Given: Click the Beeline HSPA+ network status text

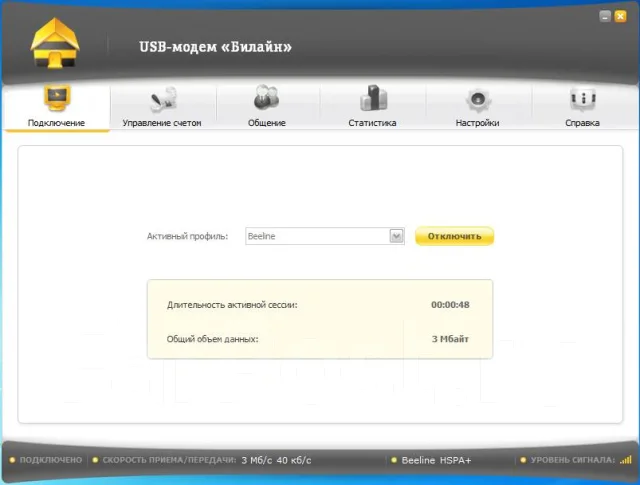Looking at the screenshot, I should tap(436, 460).
